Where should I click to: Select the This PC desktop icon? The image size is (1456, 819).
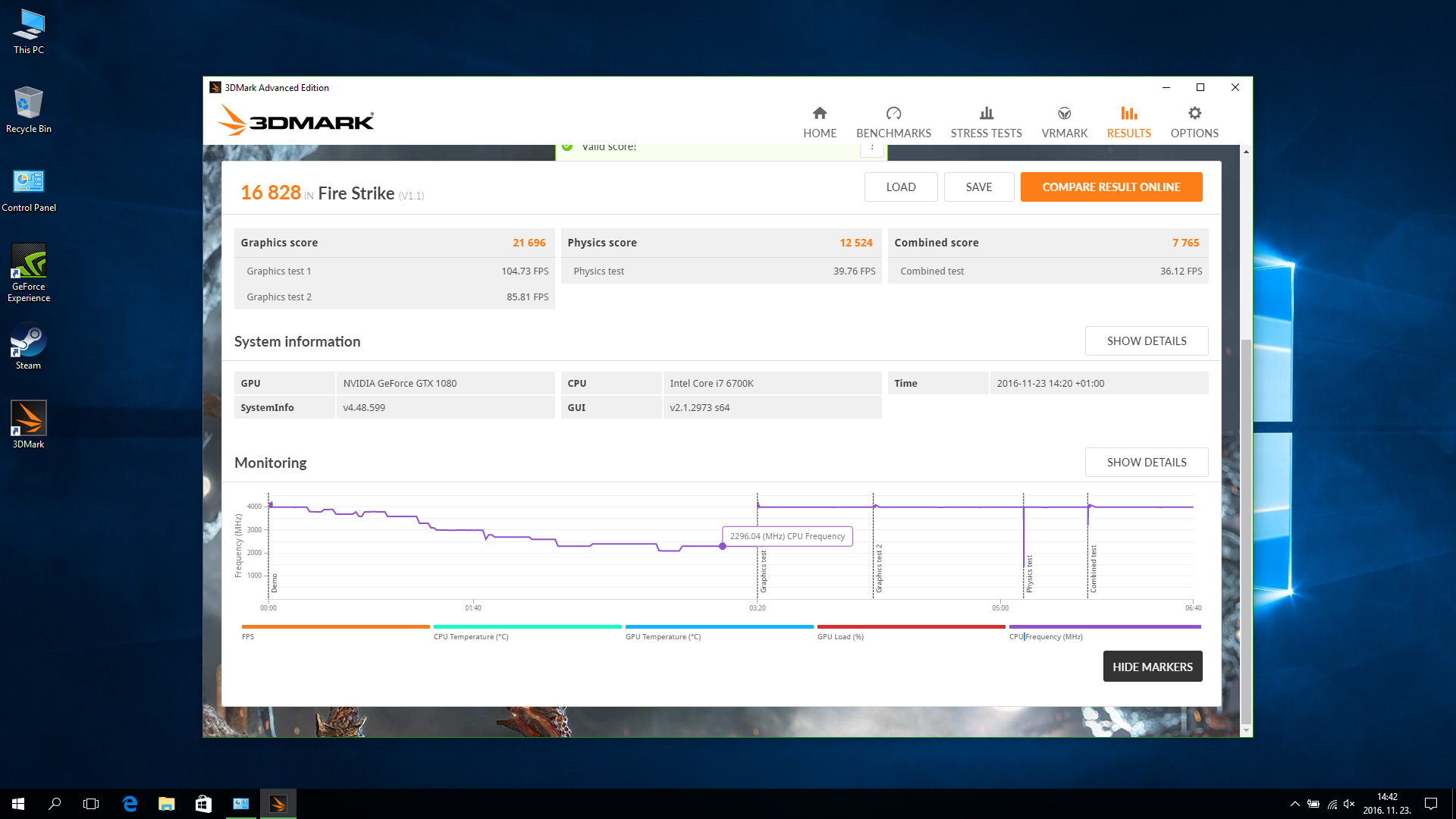point(29,32)
